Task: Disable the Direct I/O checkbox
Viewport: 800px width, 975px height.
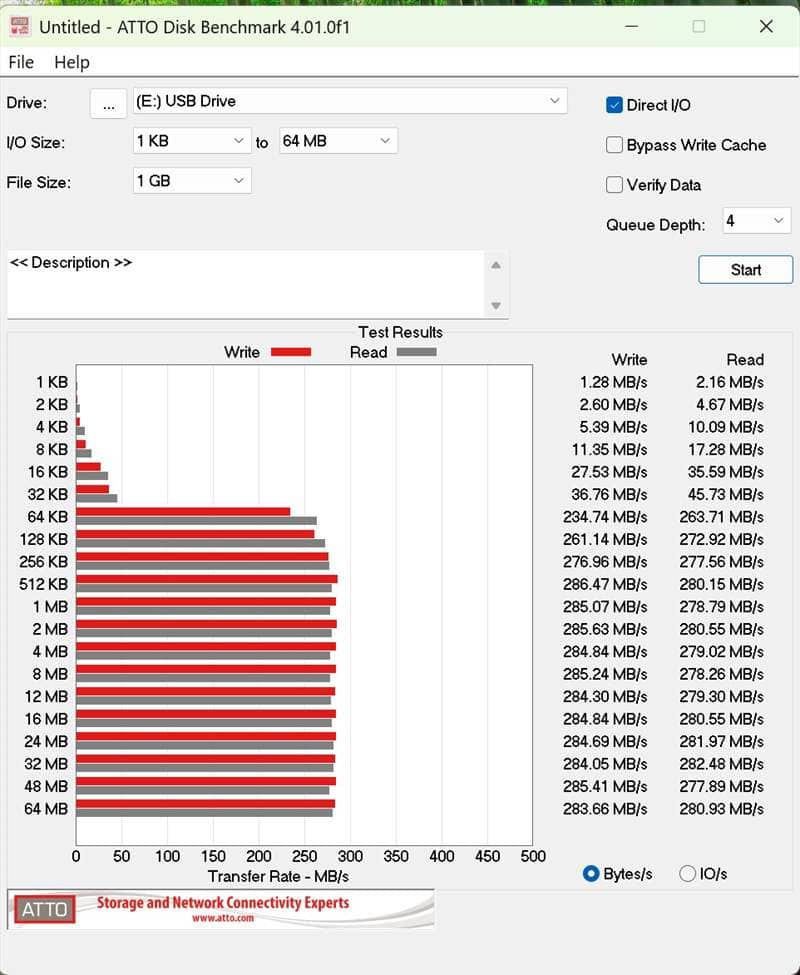Action: point(615,105)
